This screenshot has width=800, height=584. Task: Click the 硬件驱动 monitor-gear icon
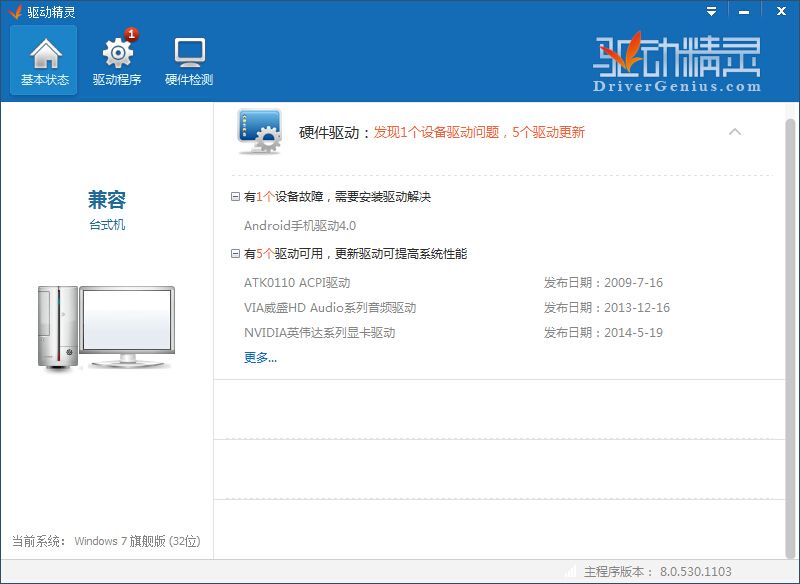[259, 132]
